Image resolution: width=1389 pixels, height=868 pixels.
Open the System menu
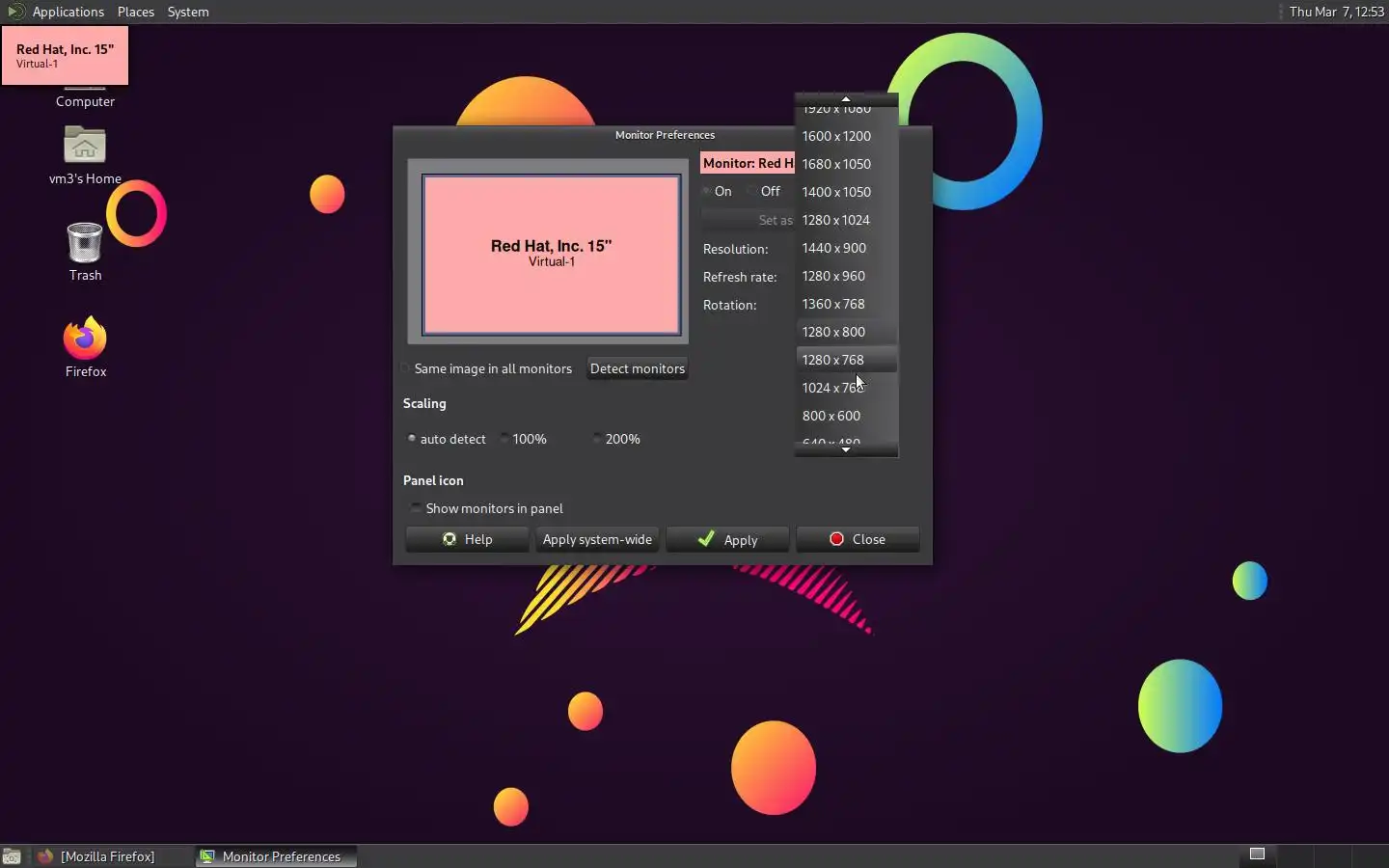coord(188,12)
